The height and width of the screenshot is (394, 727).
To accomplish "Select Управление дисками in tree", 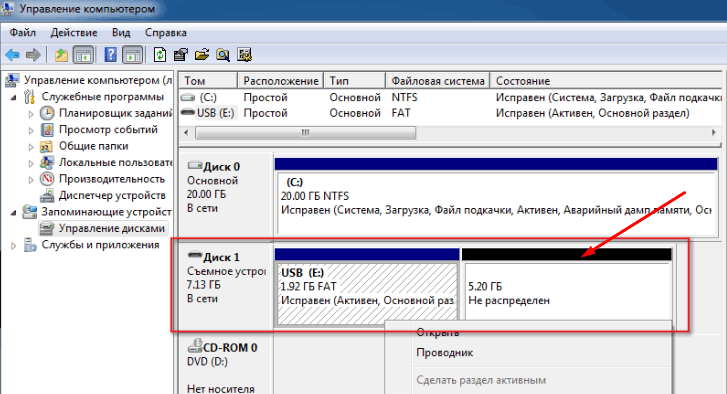I will [x=112, y=229].
